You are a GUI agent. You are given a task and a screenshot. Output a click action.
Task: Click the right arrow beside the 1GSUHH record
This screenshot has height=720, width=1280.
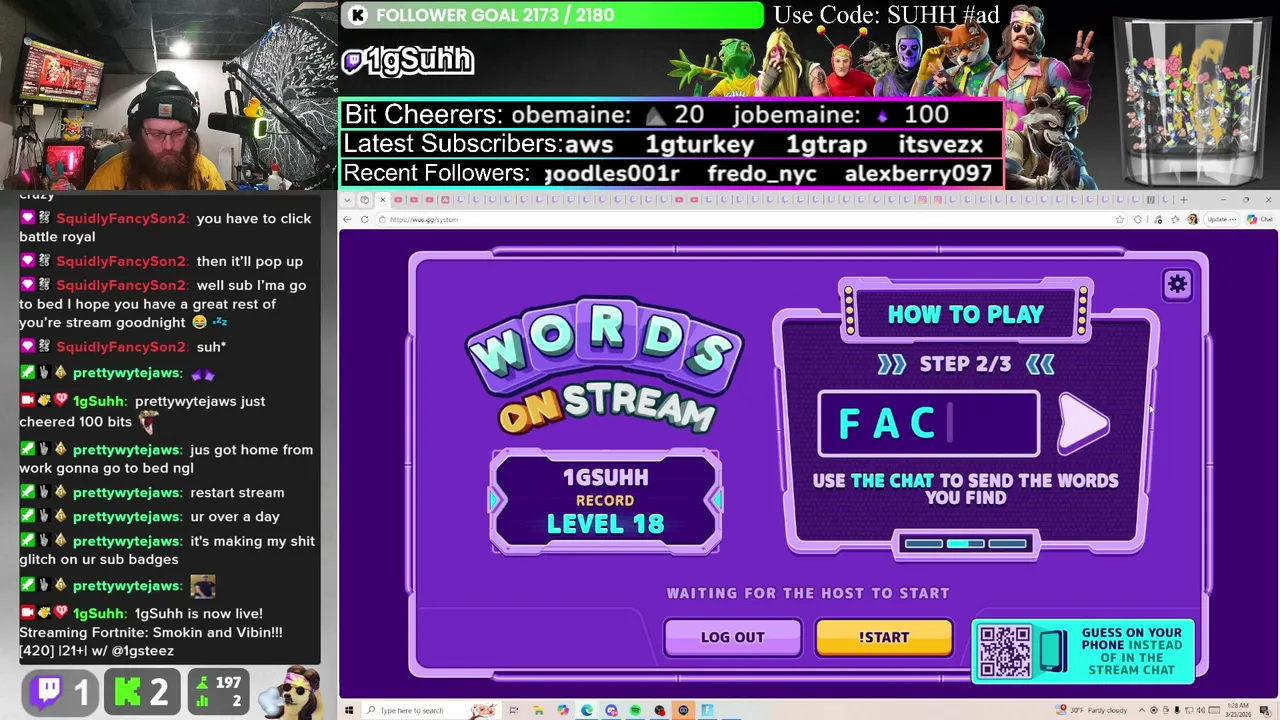(714, 500)
